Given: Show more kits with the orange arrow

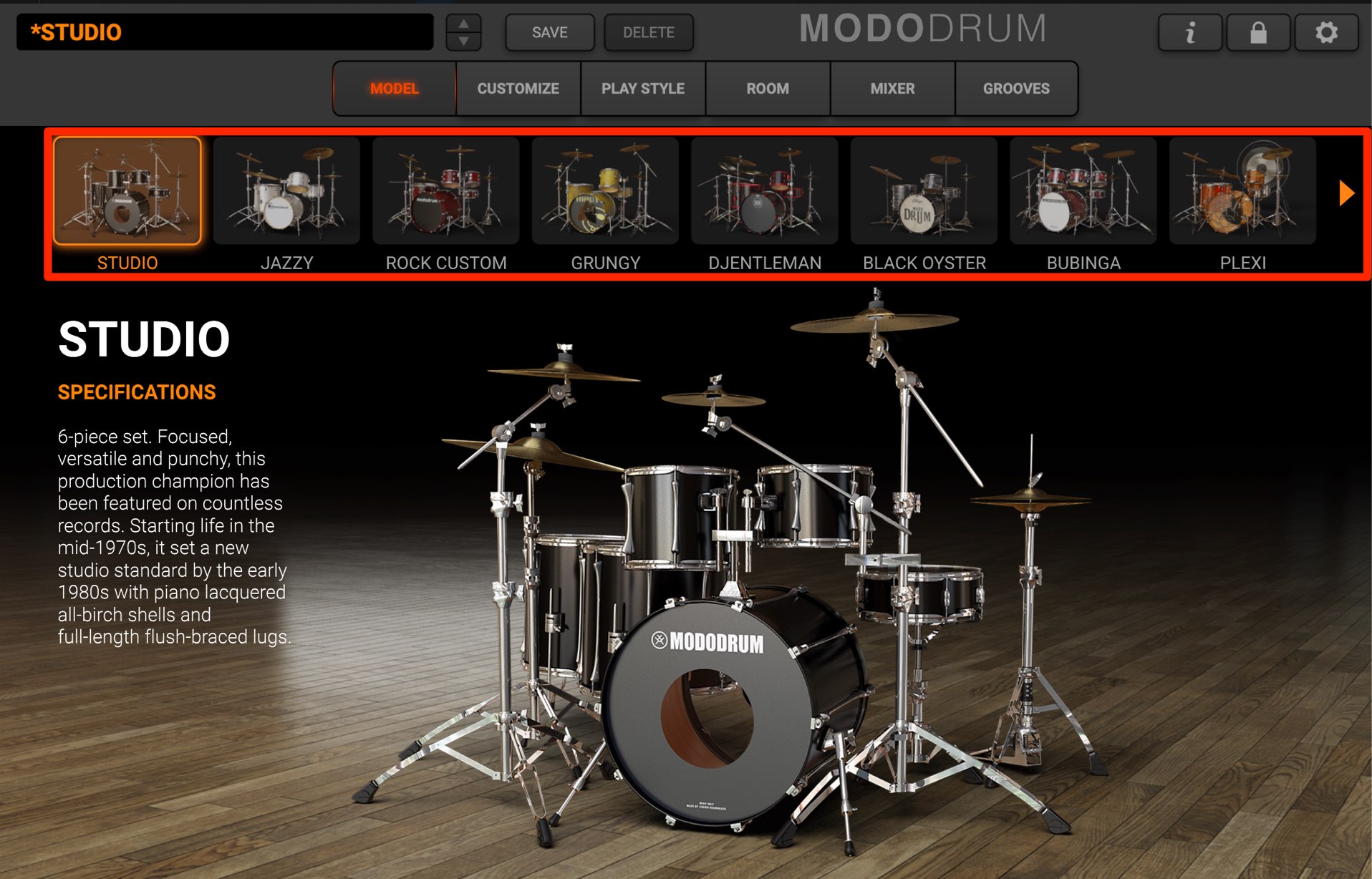Looking at the screenshot, I should [1346, 193].
